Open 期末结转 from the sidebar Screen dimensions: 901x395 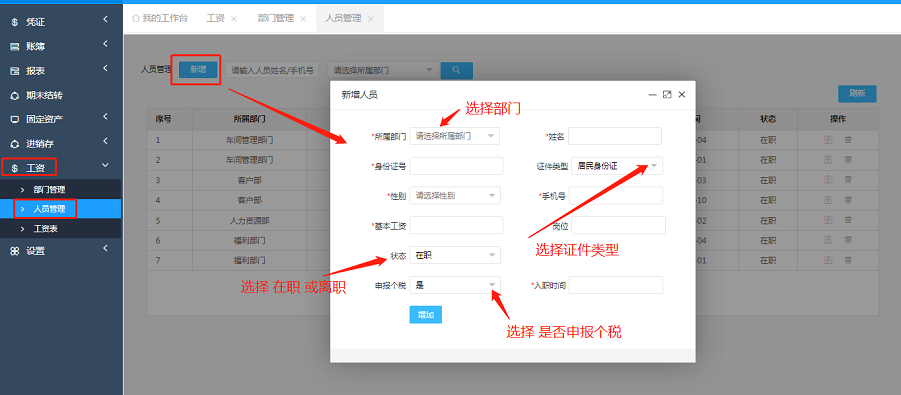[44, 95]
